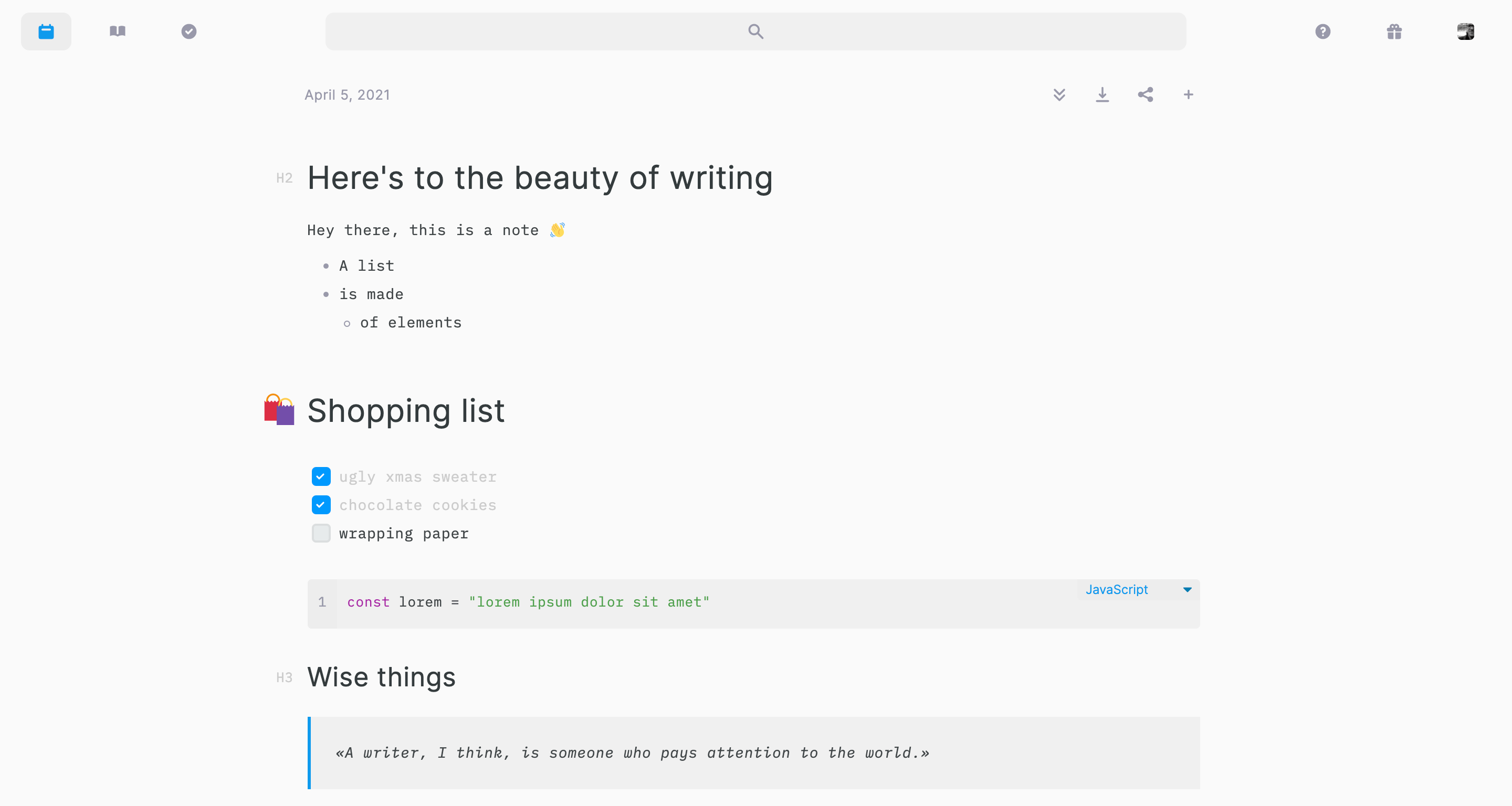Open the tasks checkmark view
Screen dimensions: 1512x806
pyautogui.click(x=188, y=31)
